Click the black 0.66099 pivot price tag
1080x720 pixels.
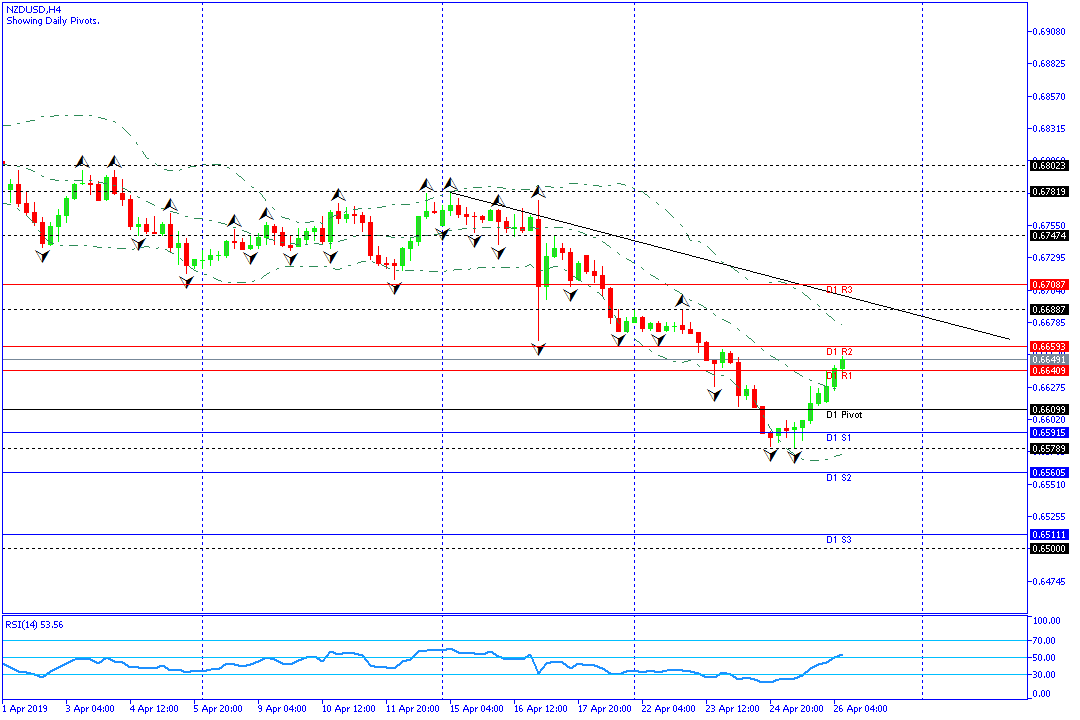pos(1049,410)
